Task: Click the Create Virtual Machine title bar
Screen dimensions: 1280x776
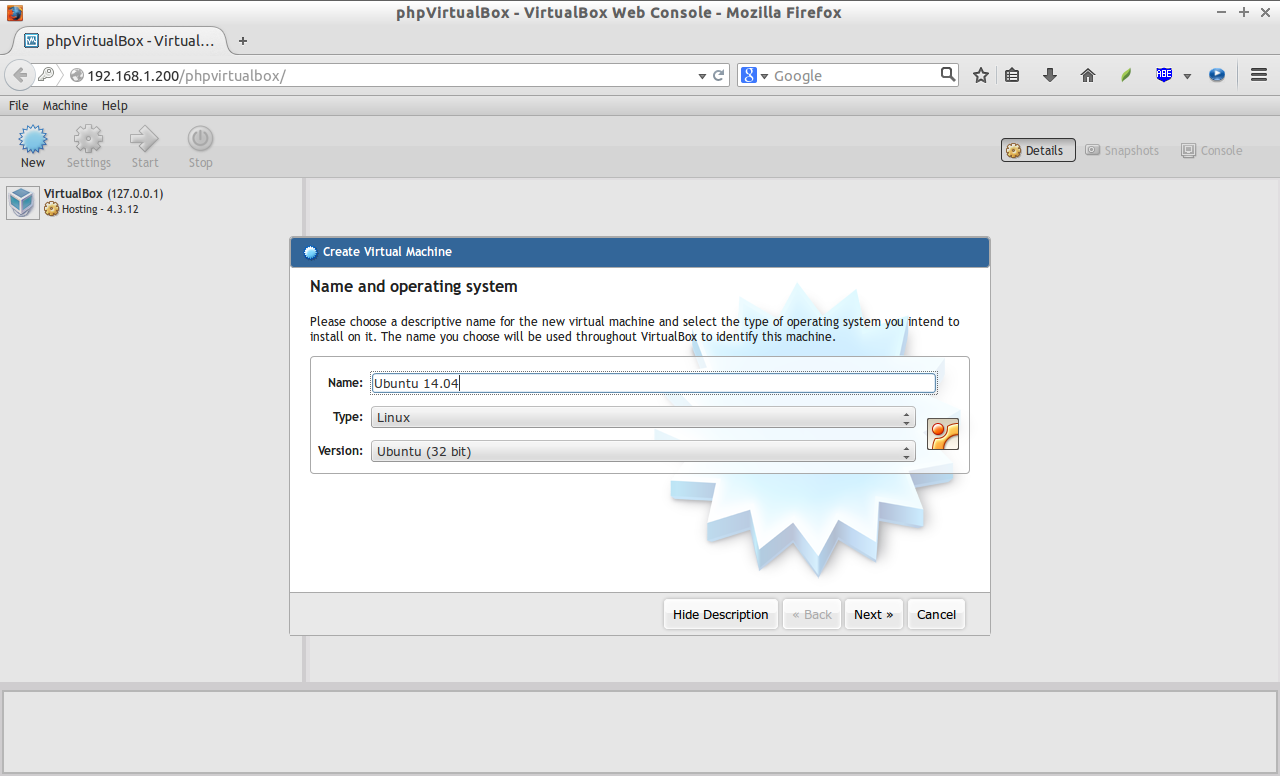Action: pyautogui.click(x=640, y=252)
